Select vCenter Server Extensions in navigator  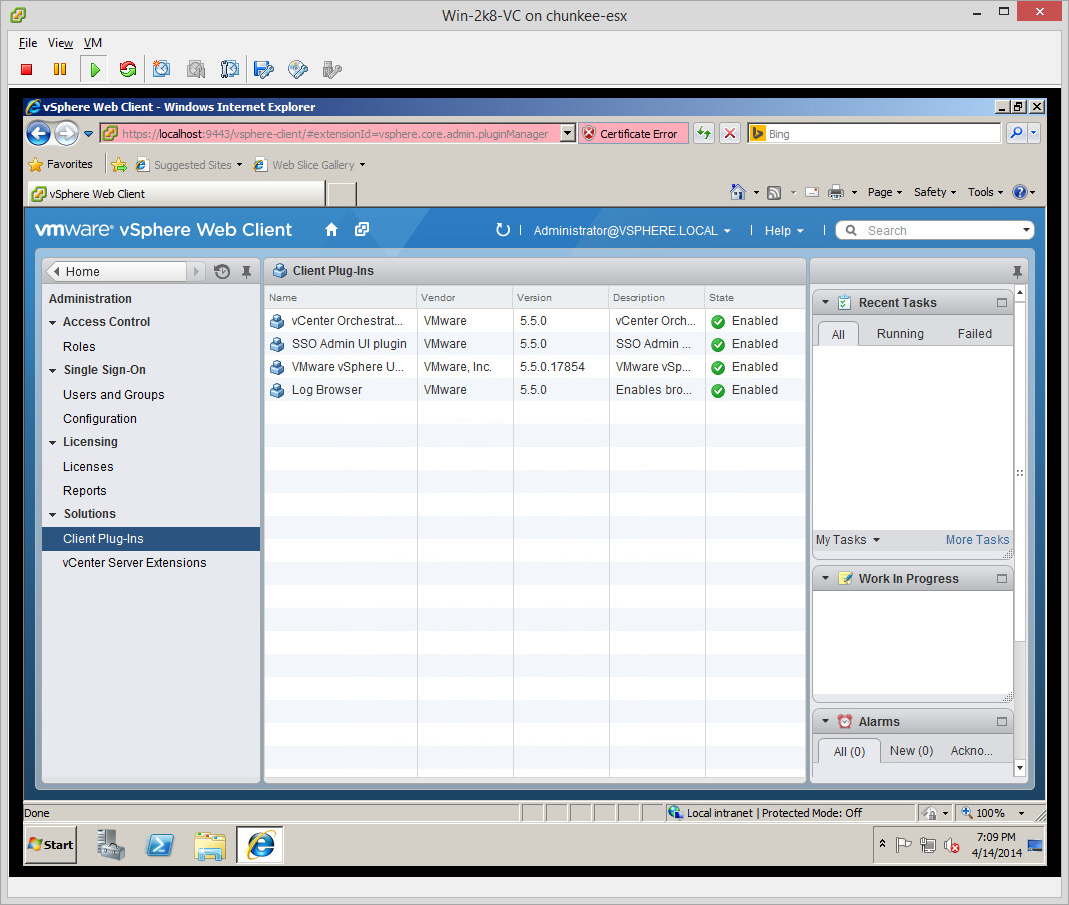pos(134,563)
